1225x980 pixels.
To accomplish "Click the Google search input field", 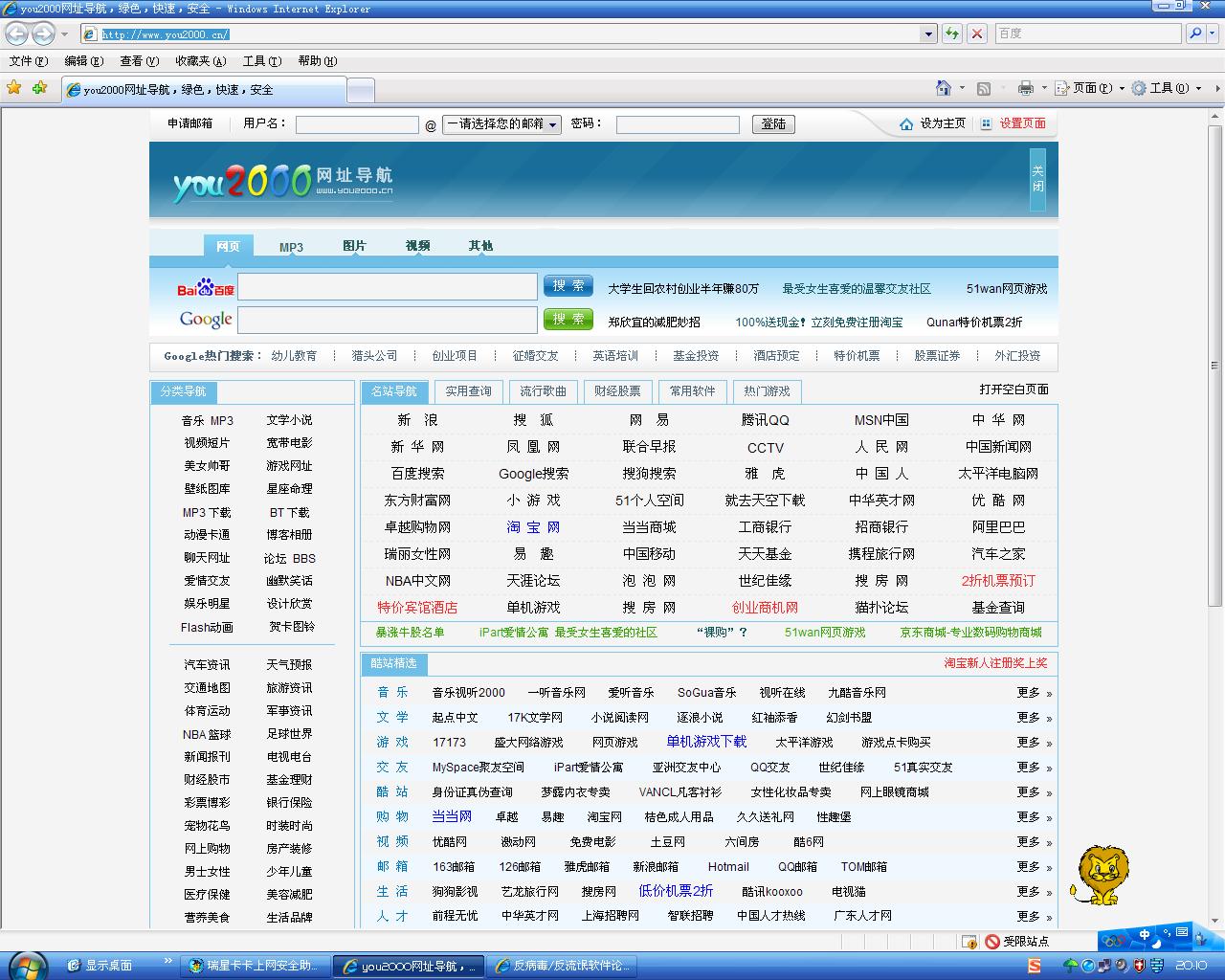I will coord(388,320).
